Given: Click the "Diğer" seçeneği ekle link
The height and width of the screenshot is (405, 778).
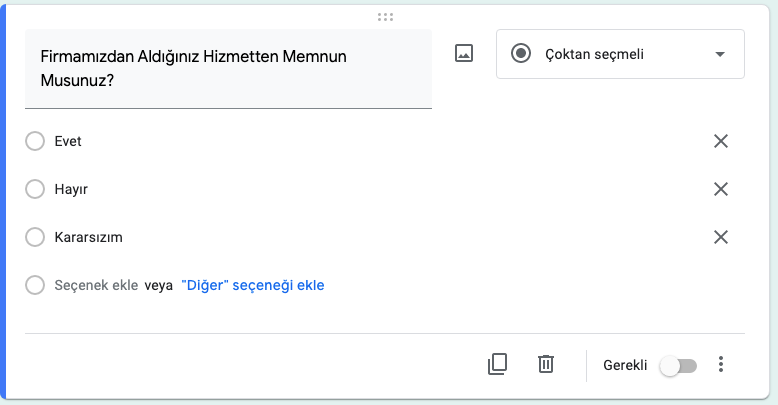Looking at the screenshot, I should (x=253, y=285).
